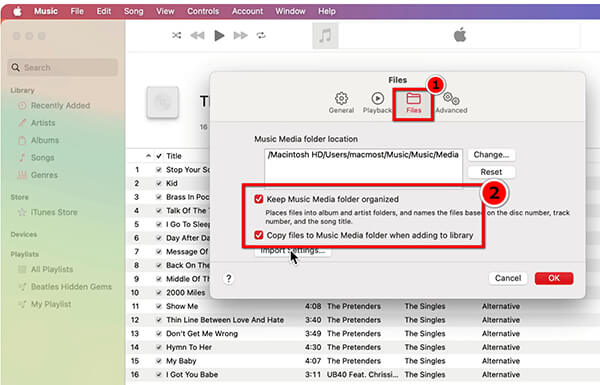Viewport: 600px width, 385px height.
Task: Click the album artwork placeholder thumbnail
Action: pos(163,103)
